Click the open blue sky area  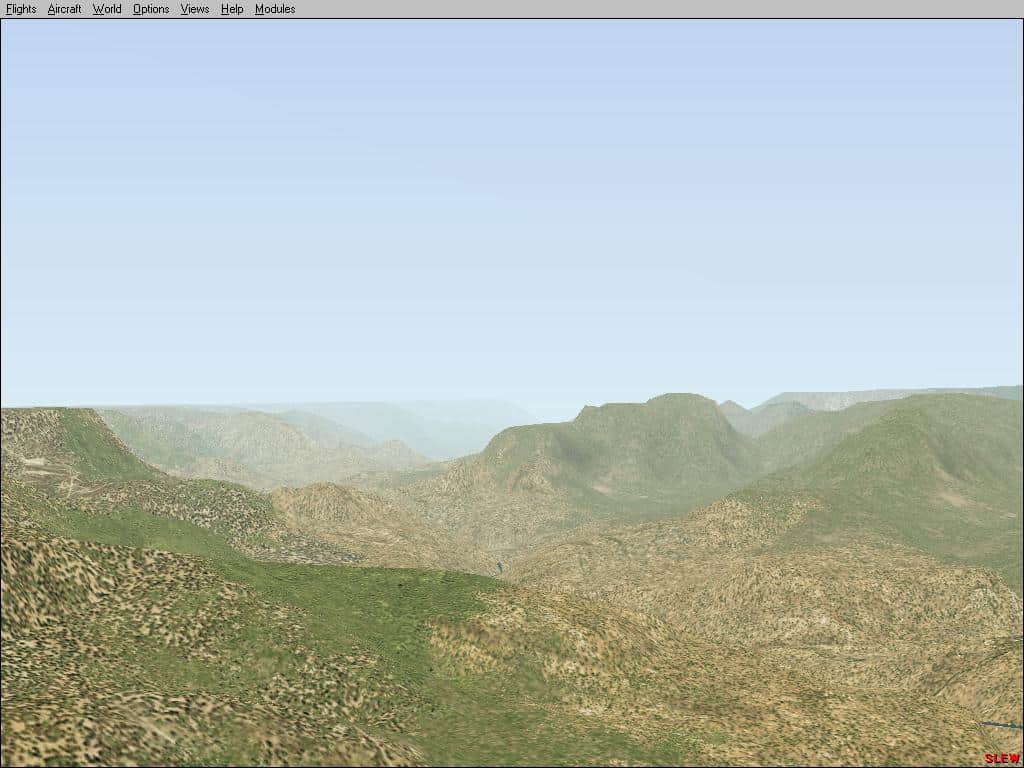[x=500, y=200]
